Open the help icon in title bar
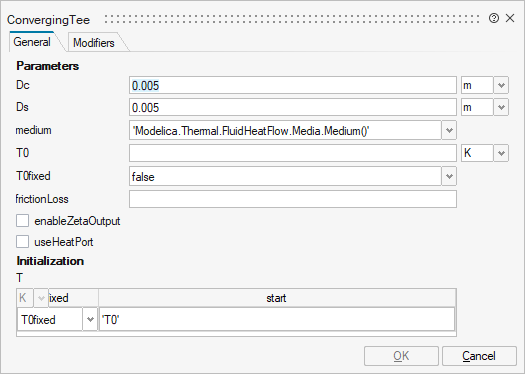 494,18
